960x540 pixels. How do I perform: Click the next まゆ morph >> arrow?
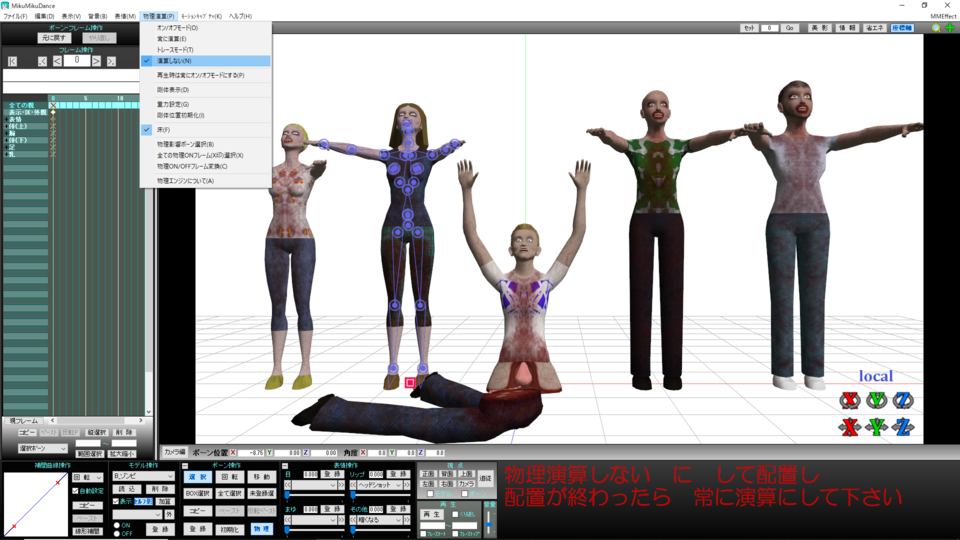pyautogui.click(x=341, y=520)
